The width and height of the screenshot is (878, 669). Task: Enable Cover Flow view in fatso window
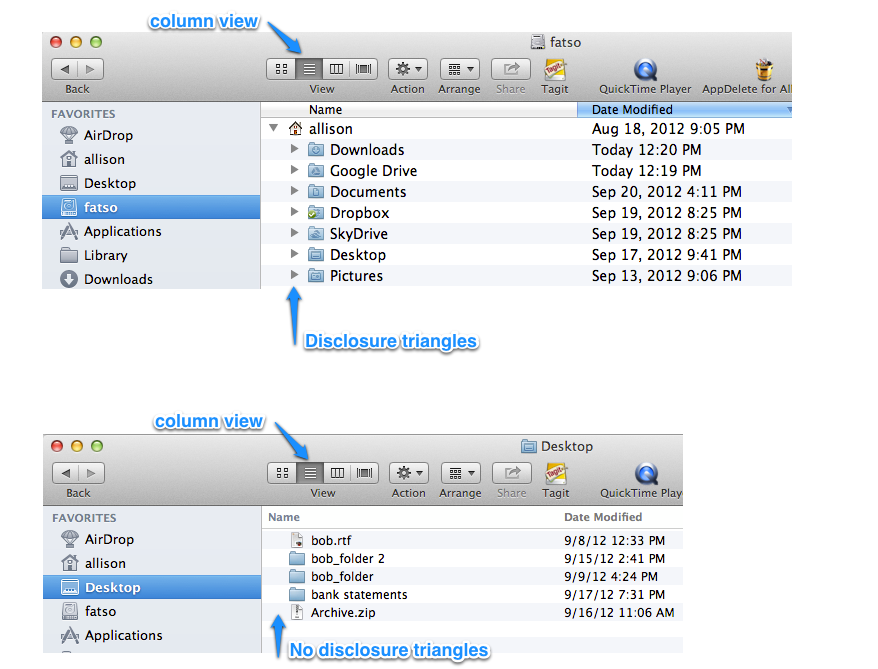pos(364,69)
